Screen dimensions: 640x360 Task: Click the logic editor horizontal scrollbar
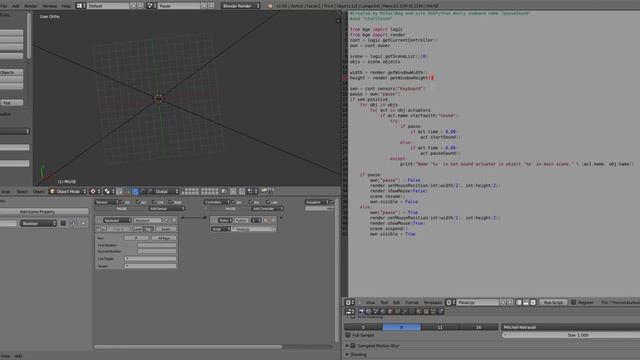[x=188, y=347]
